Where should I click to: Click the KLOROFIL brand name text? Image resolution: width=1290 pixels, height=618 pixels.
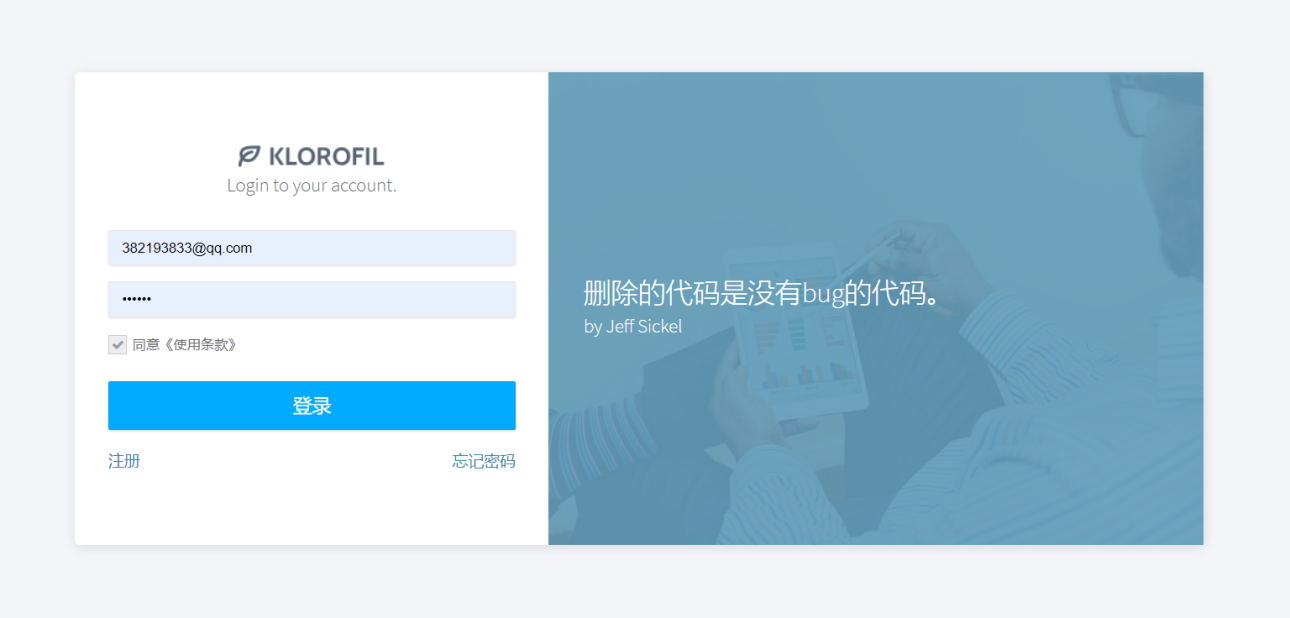coord(326,156)
